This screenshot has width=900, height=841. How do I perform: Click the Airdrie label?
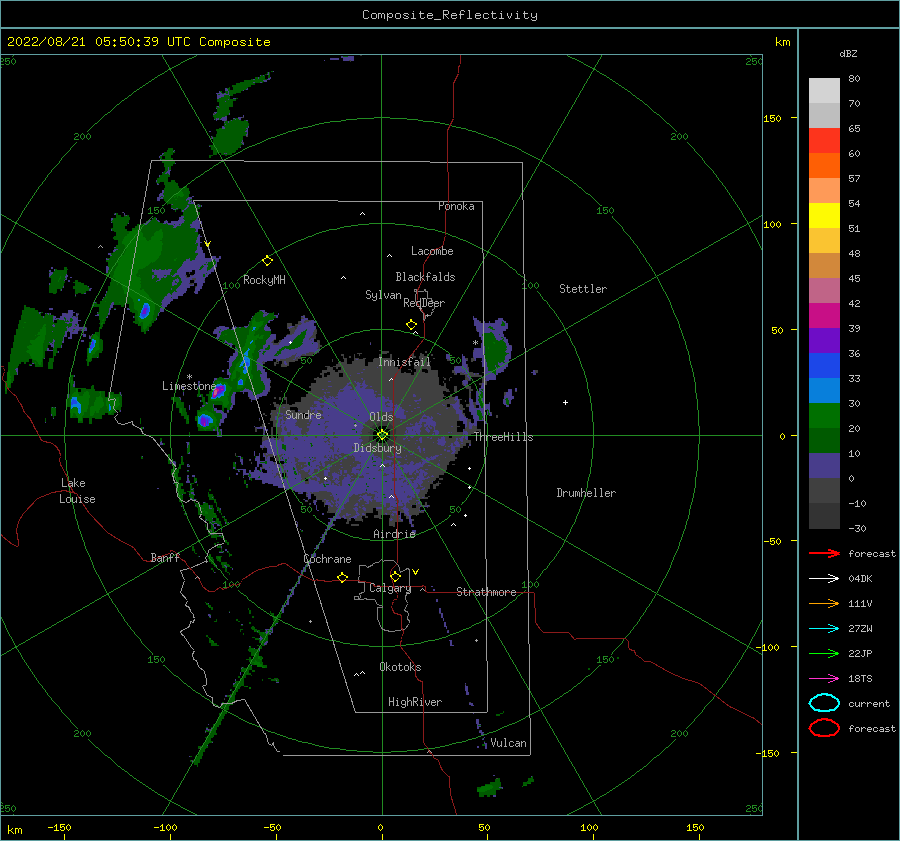tap(394, 534)
